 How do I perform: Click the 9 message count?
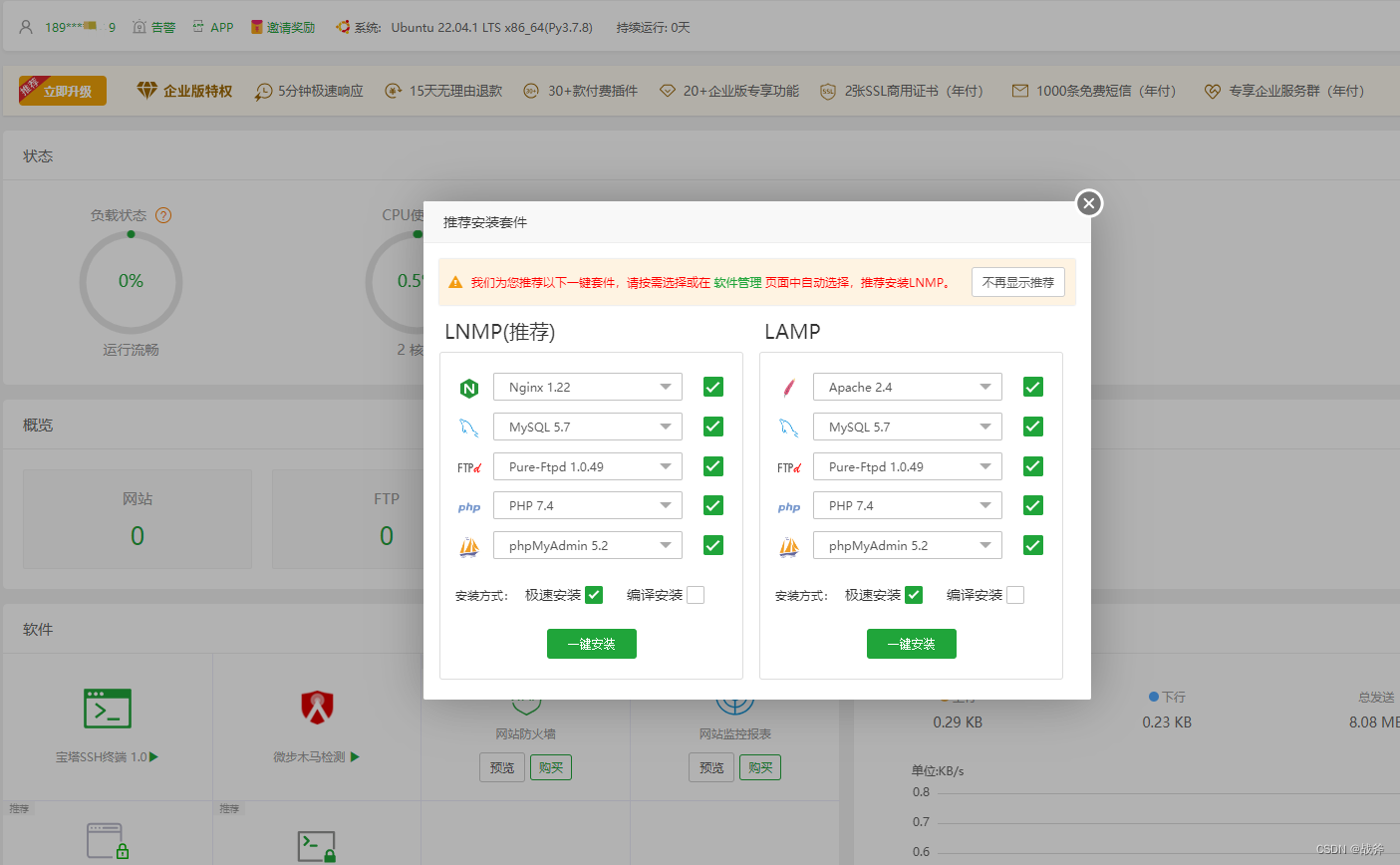coord(112,28)
